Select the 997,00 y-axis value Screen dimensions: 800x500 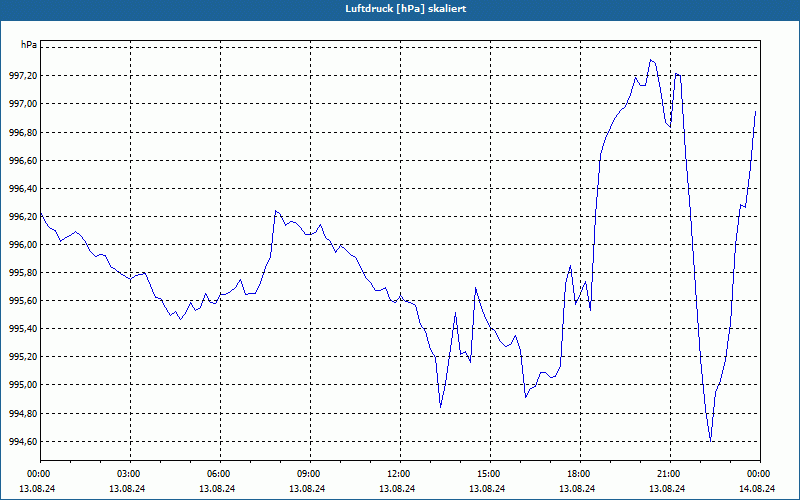(22, 104)
